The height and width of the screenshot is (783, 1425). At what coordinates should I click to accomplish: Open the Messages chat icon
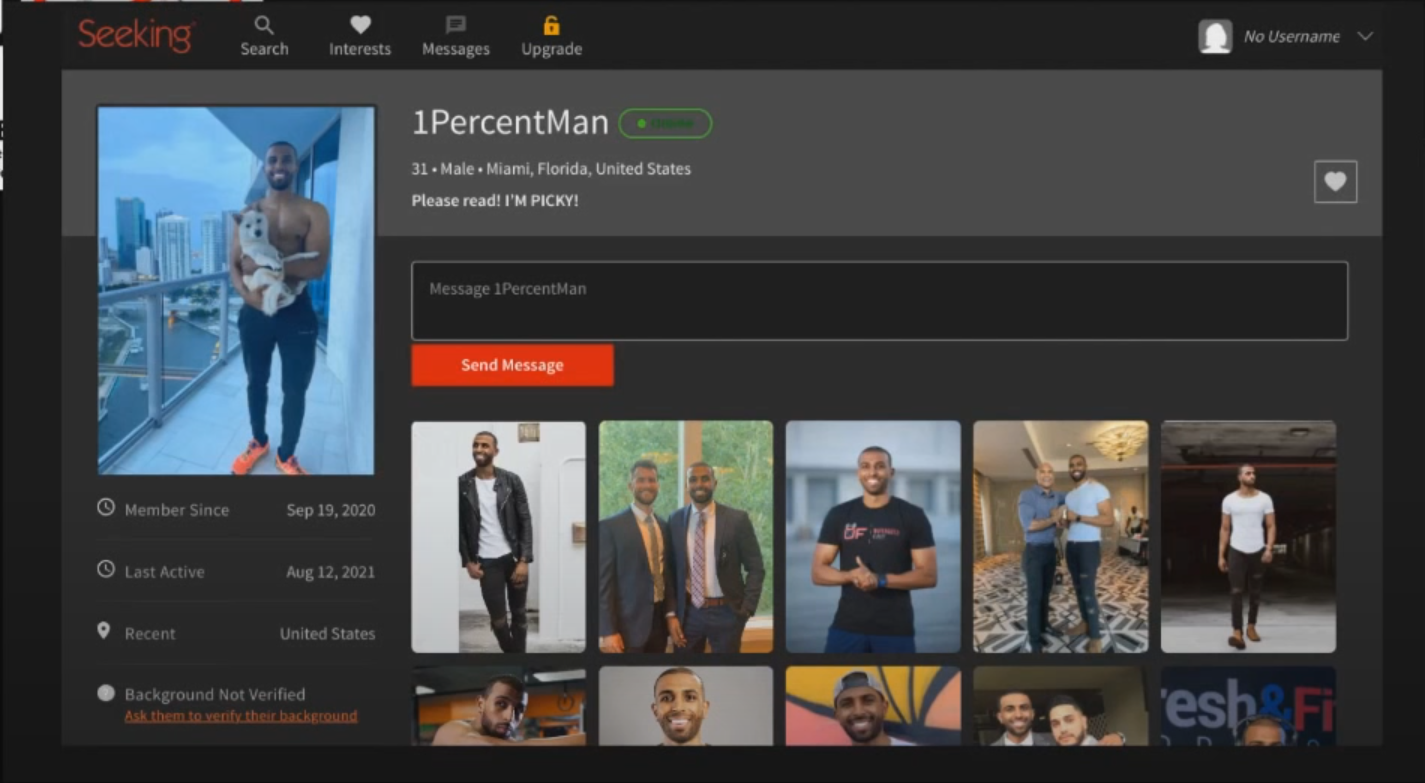[456, 25]
